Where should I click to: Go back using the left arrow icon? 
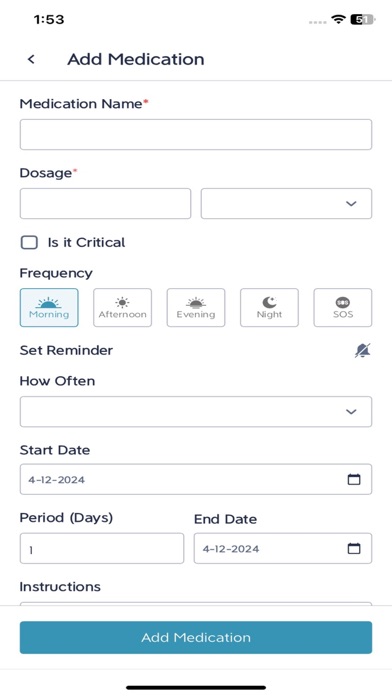[31, 59]
